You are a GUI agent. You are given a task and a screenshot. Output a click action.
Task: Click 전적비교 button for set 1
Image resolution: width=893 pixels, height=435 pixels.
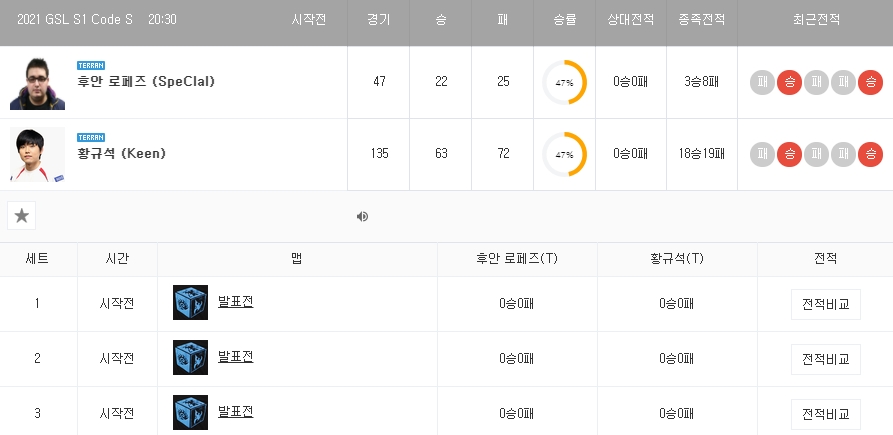coord(825,304)
